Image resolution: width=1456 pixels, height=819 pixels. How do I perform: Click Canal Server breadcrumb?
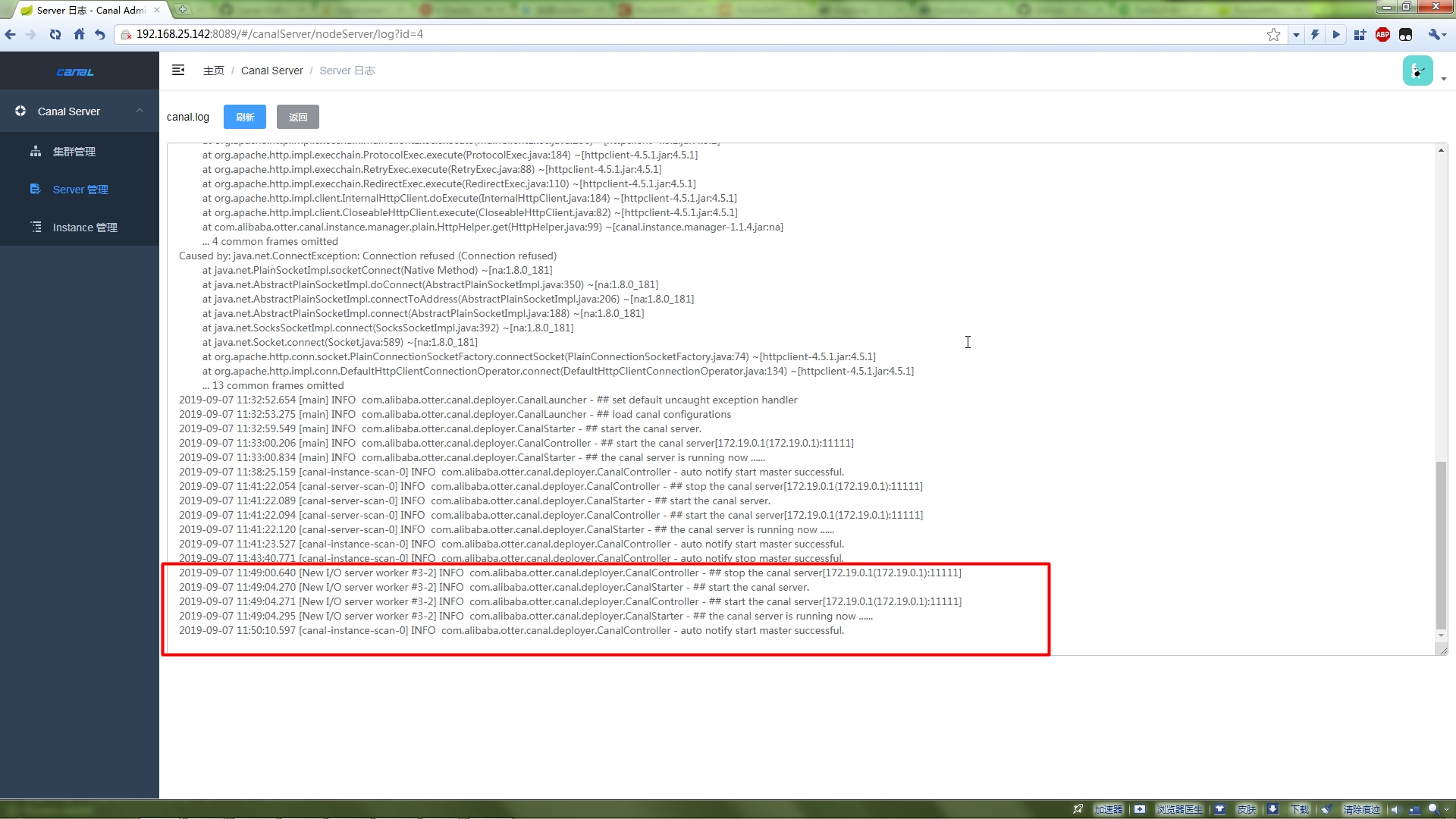(271, 71)
